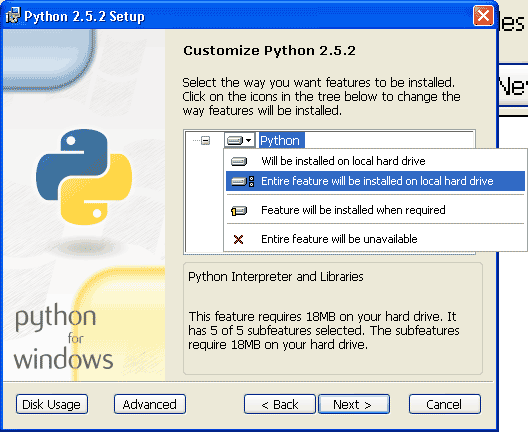The height and width of the screenshot is (432, 528).
Task: Click the 'Customize Python 2.5.2' heading
Action: tap(269, 51)
